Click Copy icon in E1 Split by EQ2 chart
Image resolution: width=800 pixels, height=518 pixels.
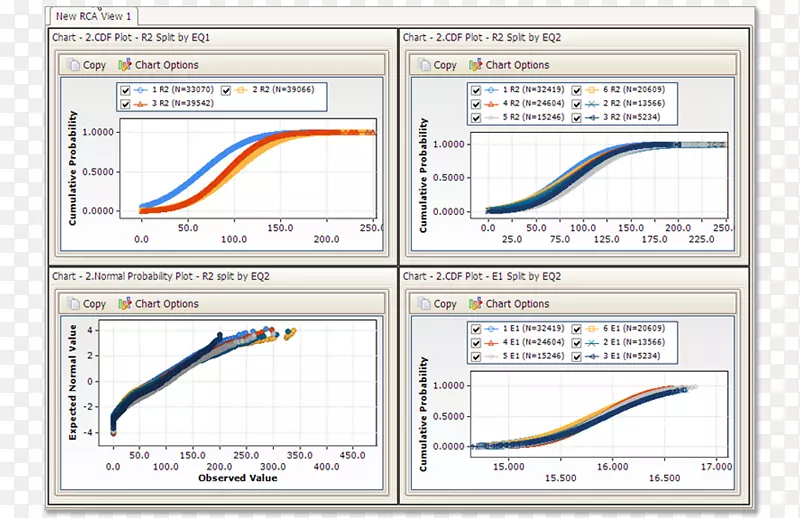424,304
